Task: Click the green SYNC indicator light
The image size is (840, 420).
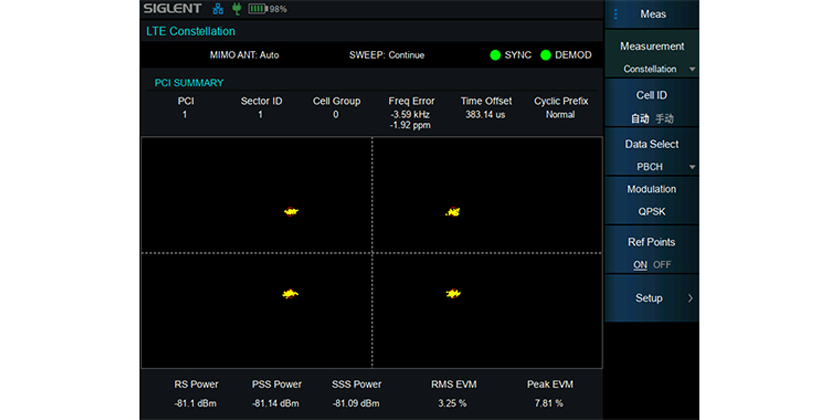Action: [x=495, y=55]
